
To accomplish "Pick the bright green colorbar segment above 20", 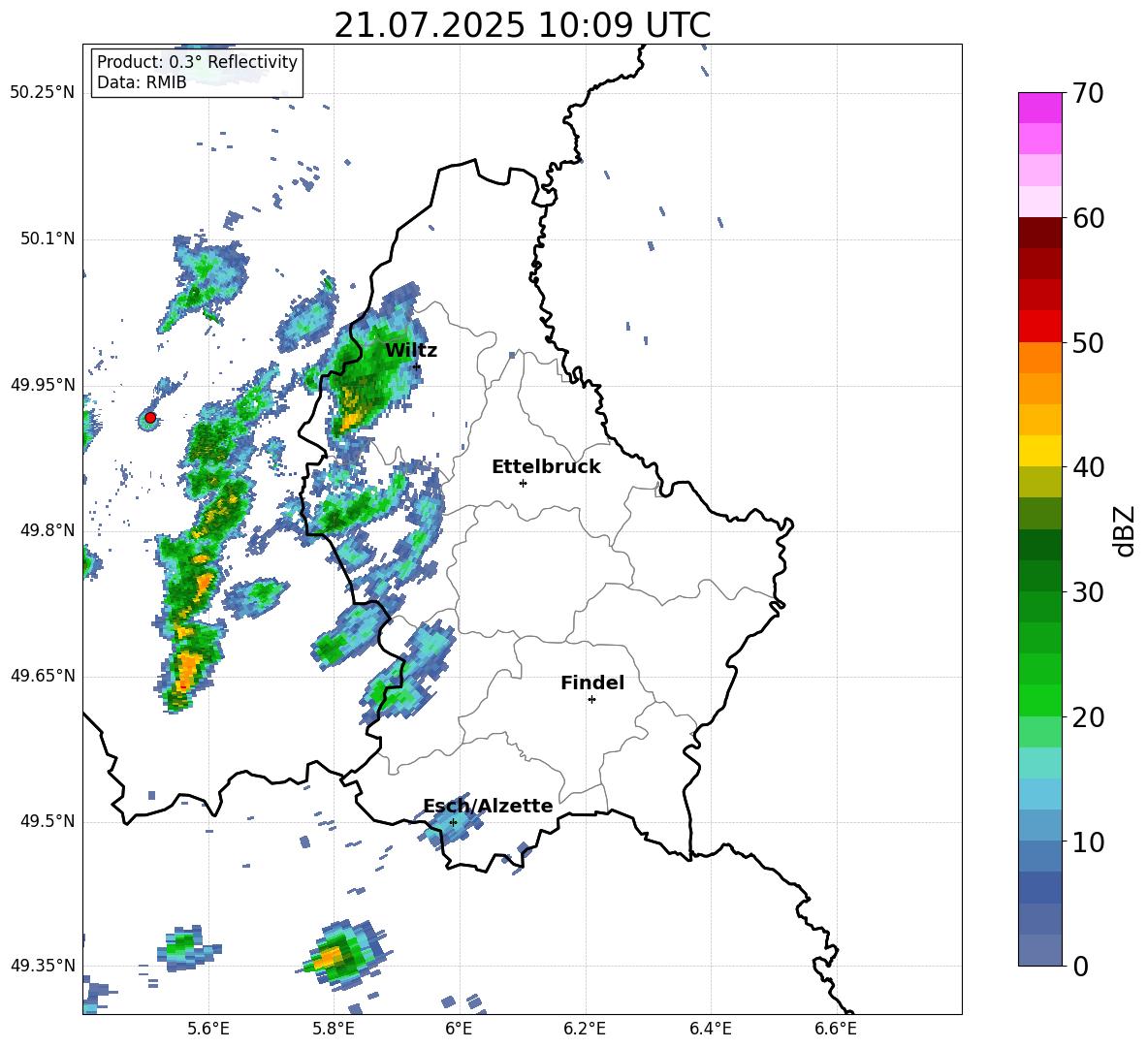I will 1039,700.
